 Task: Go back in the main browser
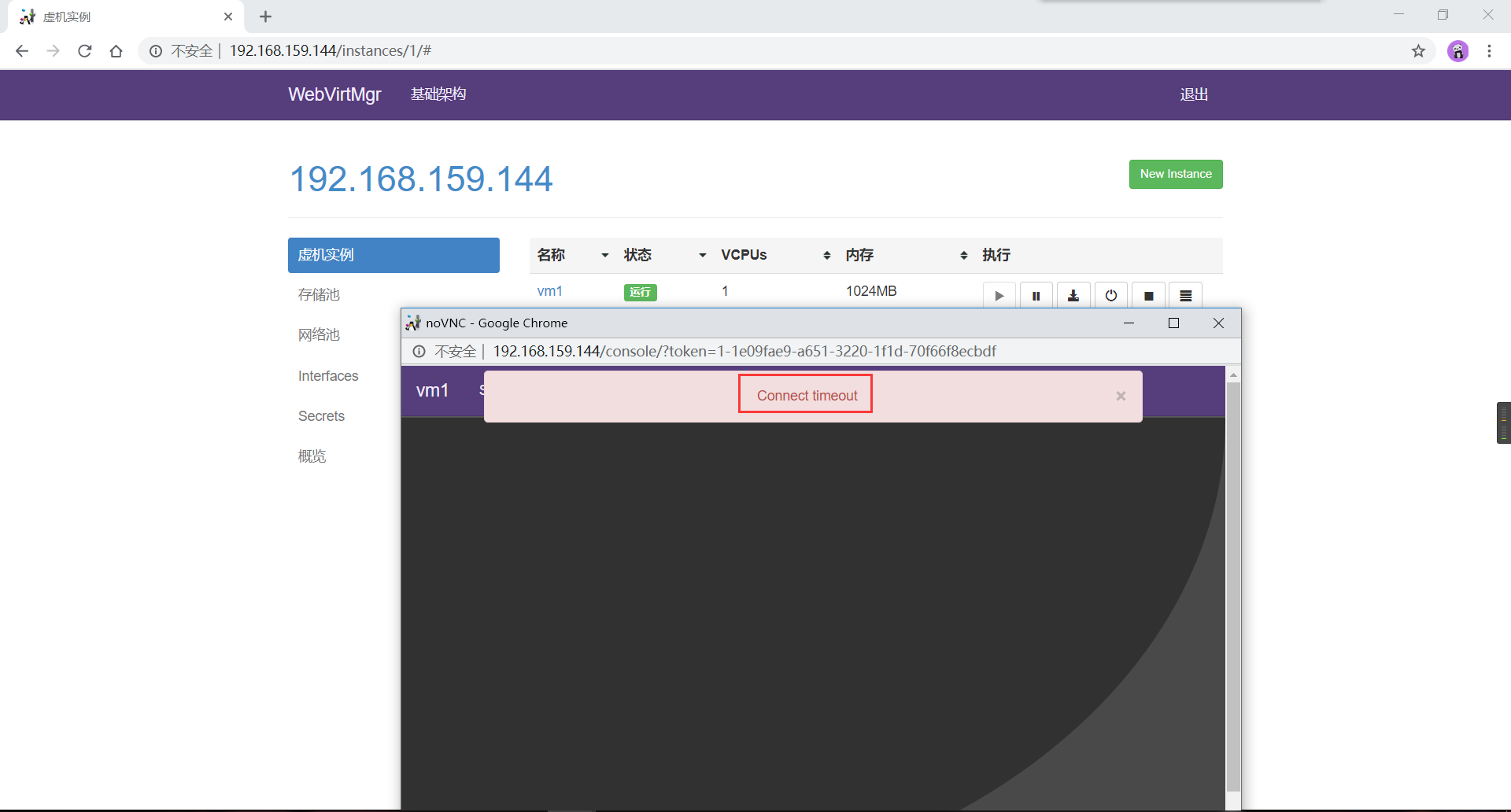pos(22,51)
